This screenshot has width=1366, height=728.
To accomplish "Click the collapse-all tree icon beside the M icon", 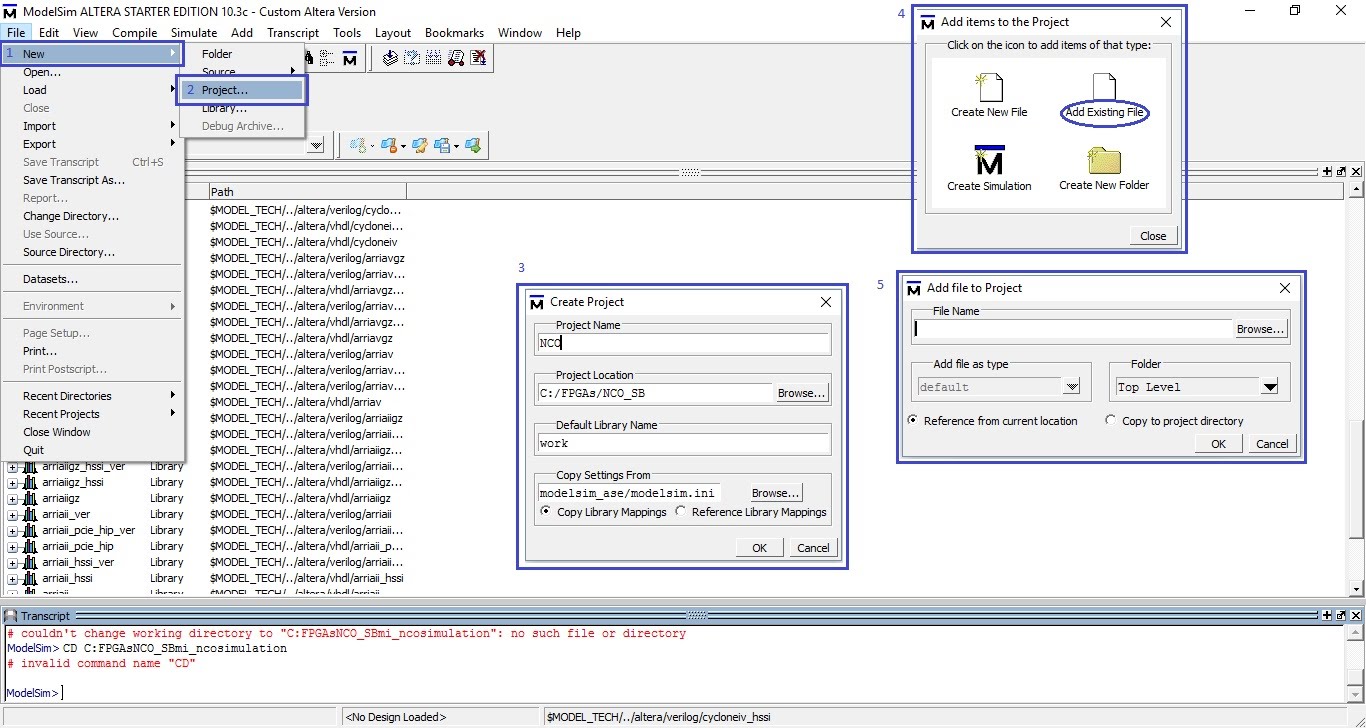I will [x=326, y=58].
